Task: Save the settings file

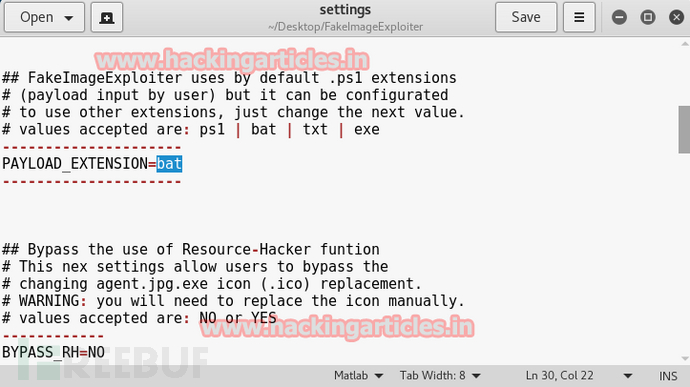Action: [x=526, y=17]
